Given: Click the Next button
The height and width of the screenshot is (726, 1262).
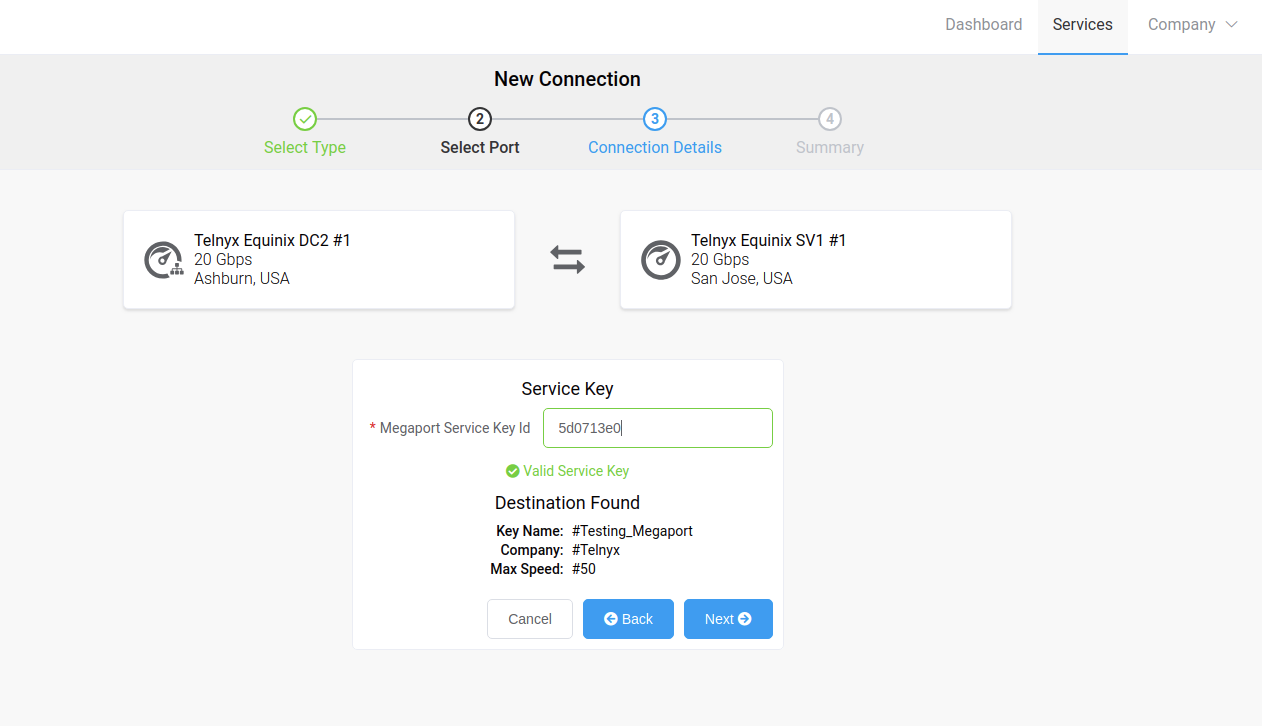Looking at the screenshot, I should point(728,619).
